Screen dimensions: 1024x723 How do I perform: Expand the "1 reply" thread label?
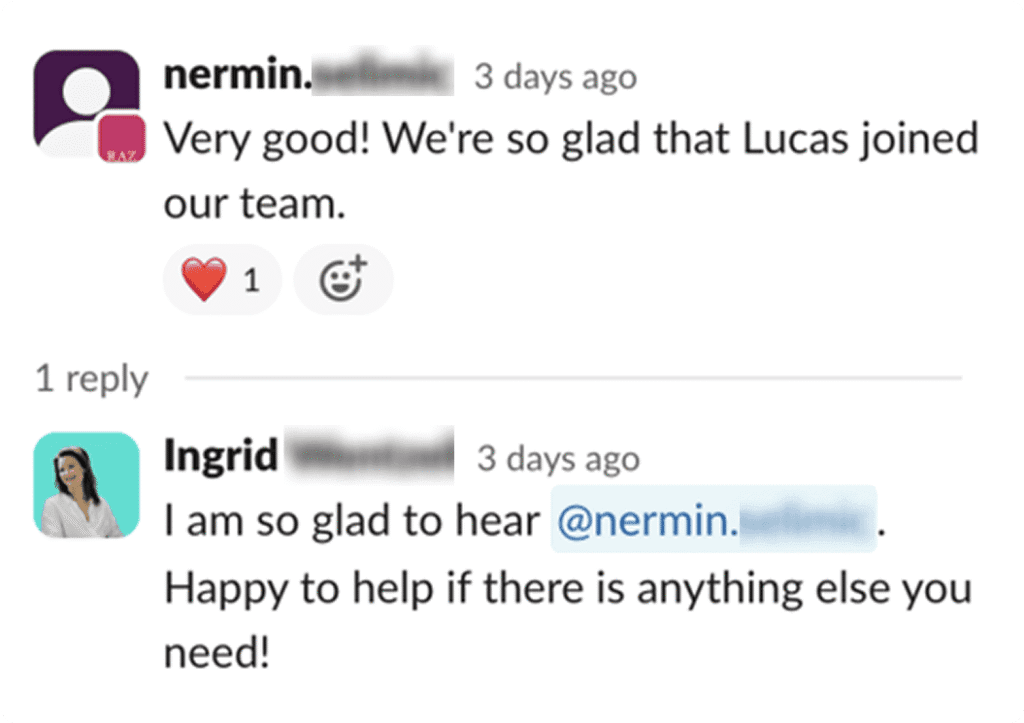pyautogui.click(x=91, y=379)
